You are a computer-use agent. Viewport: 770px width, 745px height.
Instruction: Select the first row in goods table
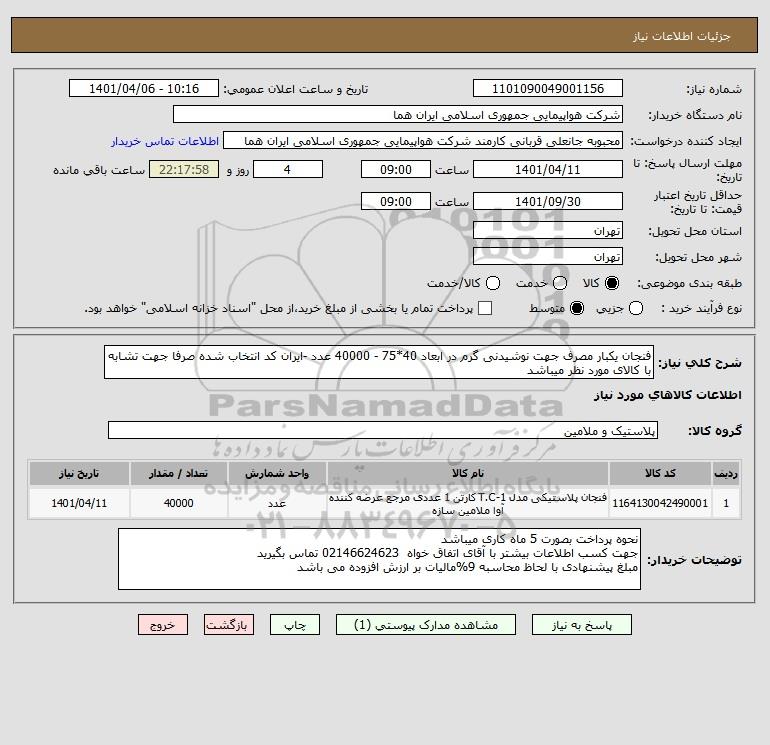[385, 503]
